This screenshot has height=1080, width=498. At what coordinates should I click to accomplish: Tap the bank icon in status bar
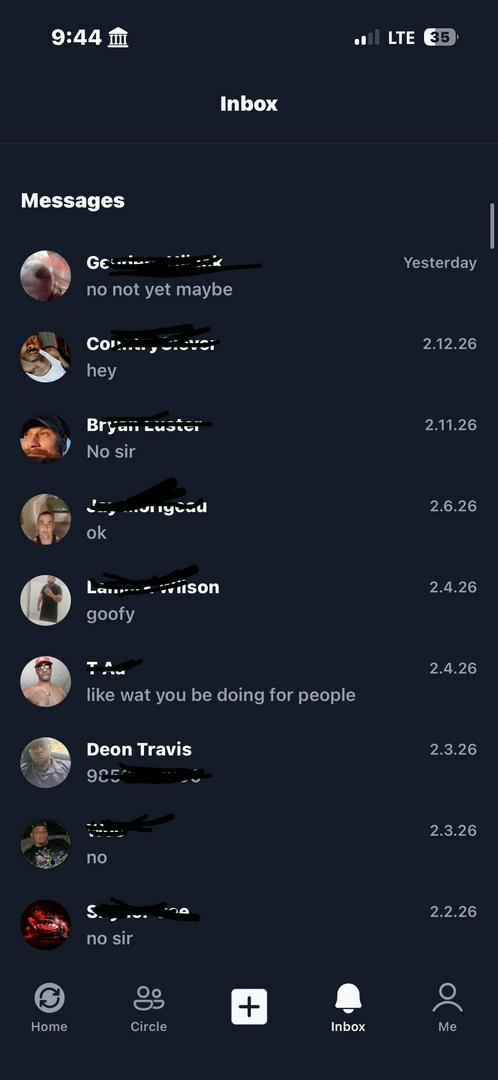118,38
